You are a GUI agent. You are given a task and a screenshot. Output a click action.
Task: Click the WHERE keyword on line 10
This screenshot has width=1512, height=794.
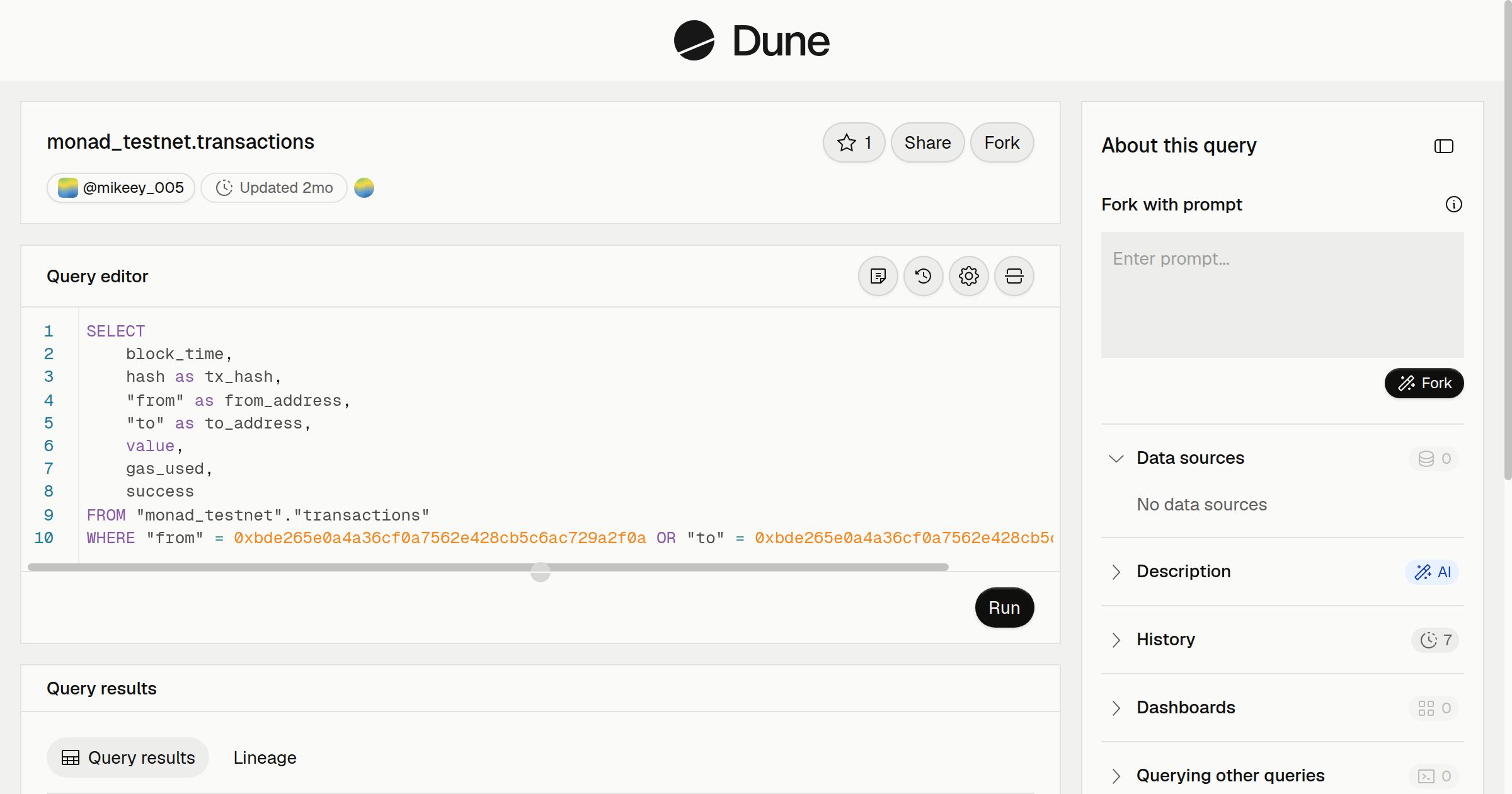[x=110, y=538]
